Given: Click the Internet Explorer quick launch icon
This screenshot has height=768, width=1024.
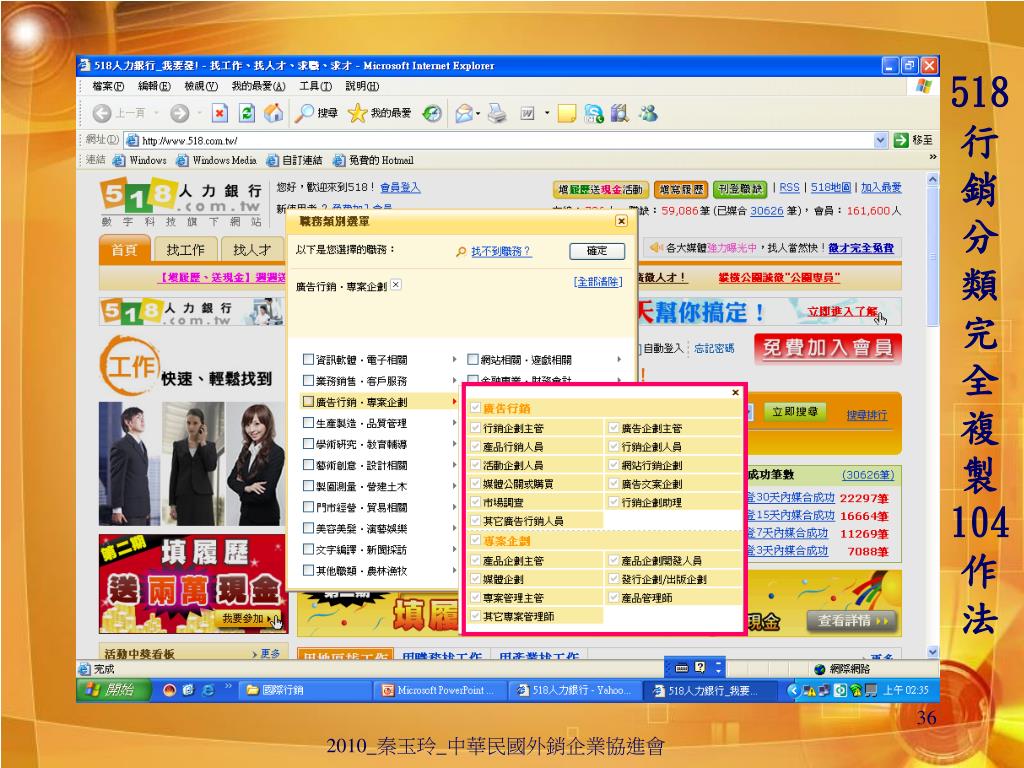Looking at the screenshot, I should [208, 690].
